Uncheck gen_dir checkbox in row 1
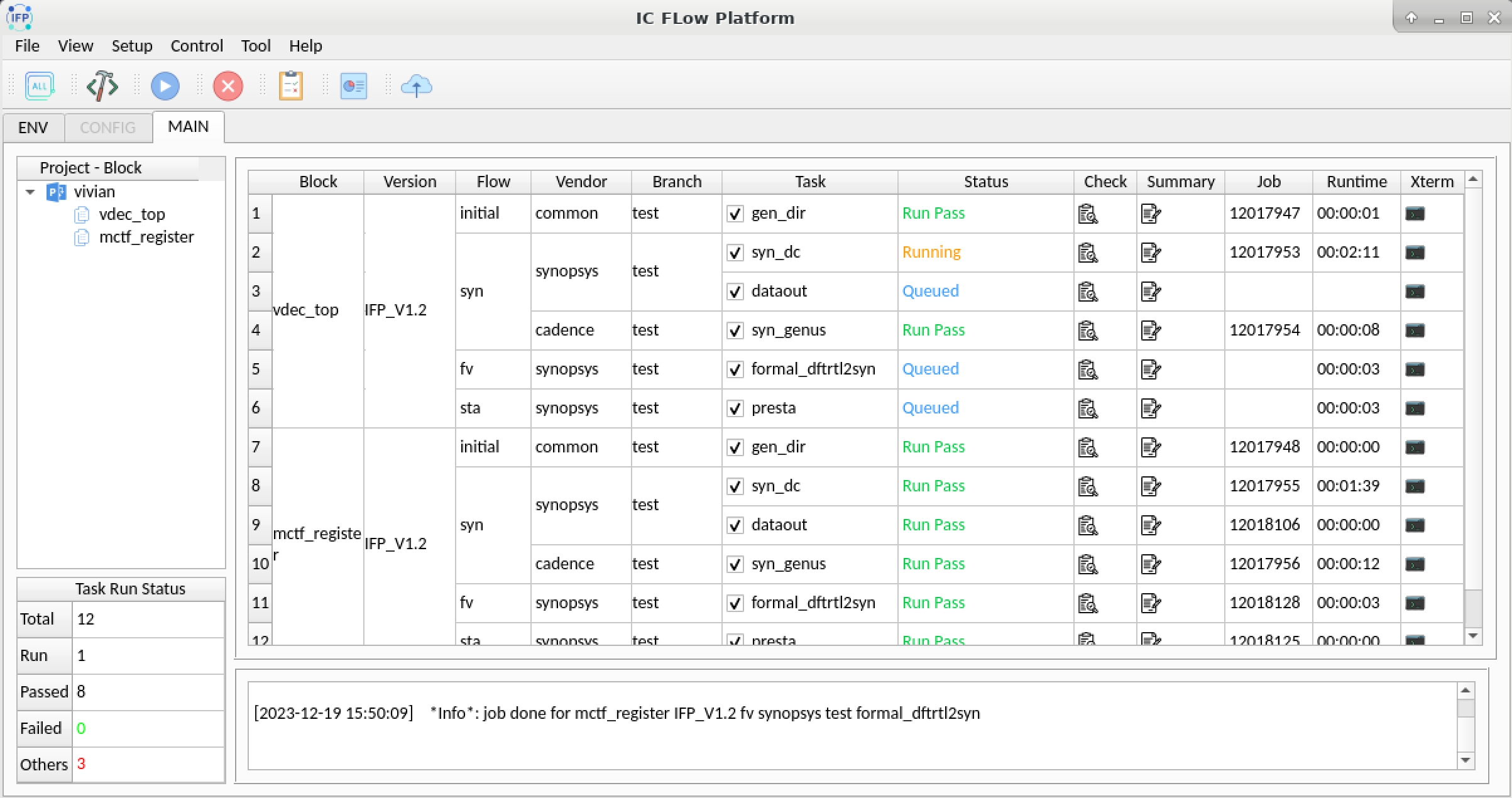The image size is (1512, 798). tap(735, 214)
